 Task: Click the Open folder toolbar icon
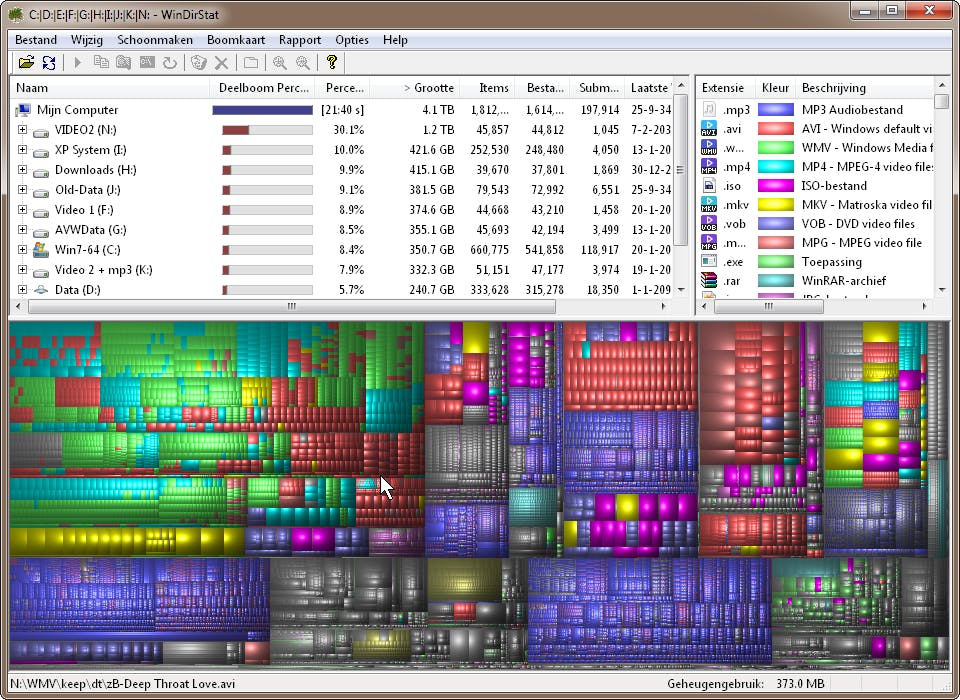point(26,63)
